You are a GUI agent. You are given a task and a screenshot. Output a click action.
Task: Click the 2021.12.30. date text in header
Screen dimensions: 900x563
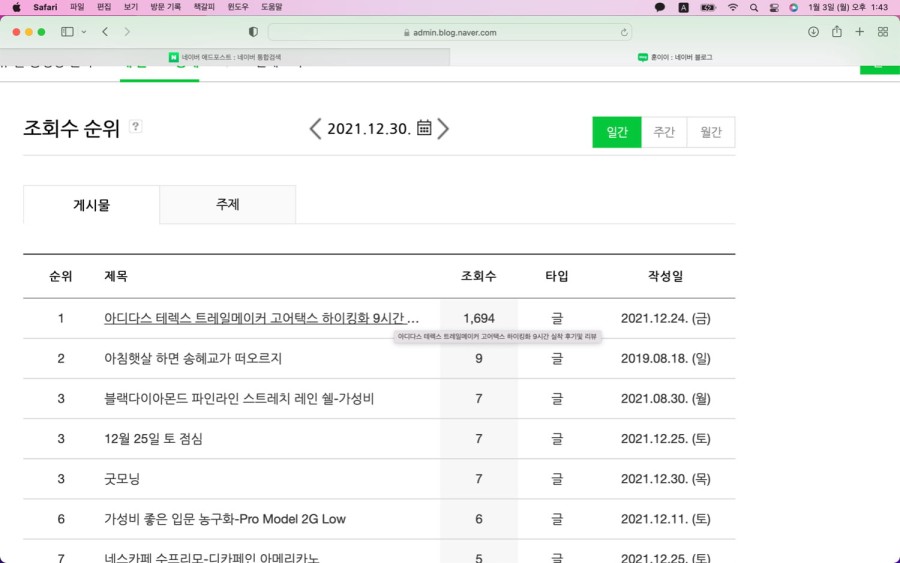coord(369,129)
